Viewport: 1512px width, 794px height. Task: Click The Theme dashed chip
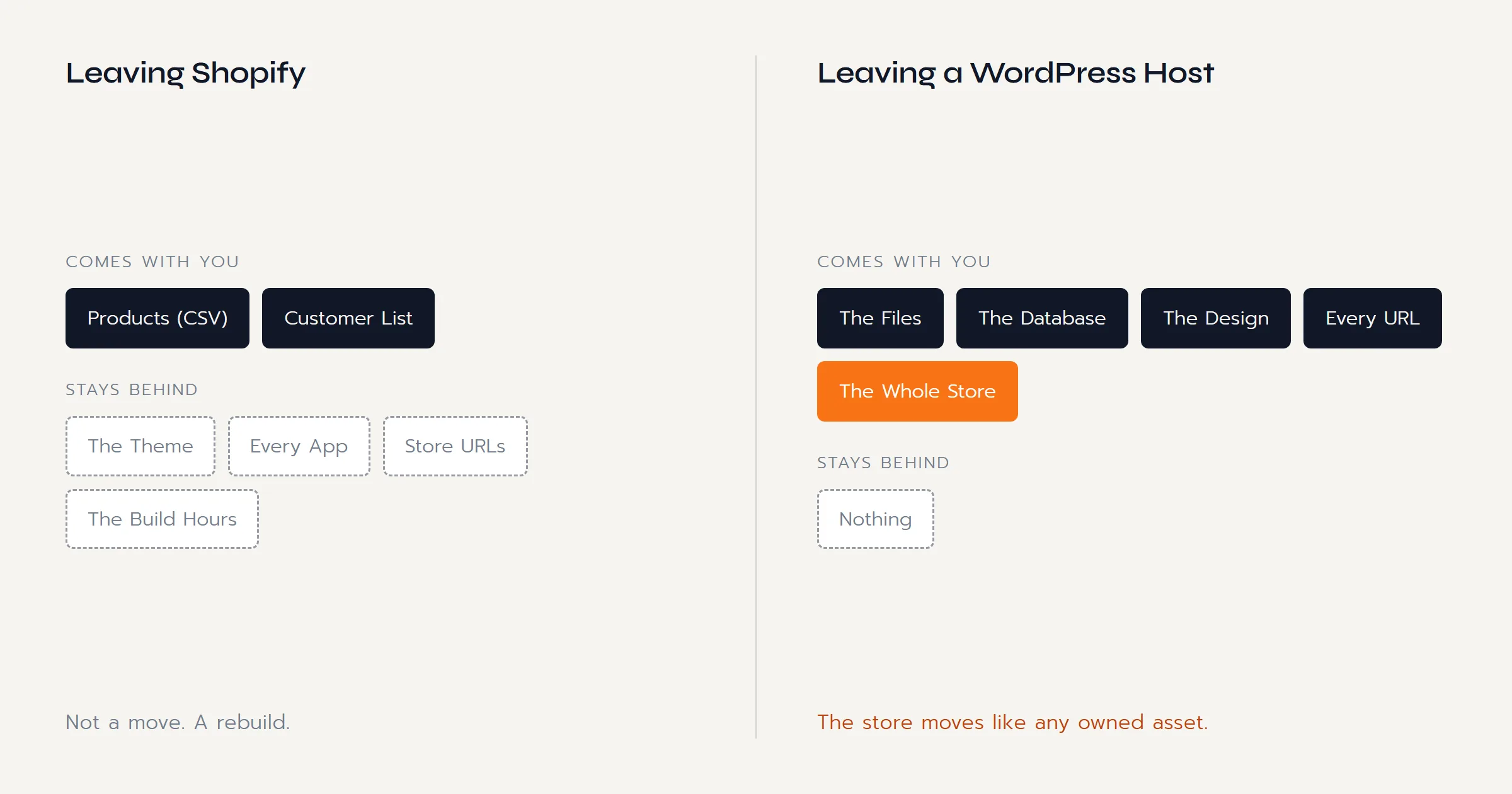pos(140,446)
